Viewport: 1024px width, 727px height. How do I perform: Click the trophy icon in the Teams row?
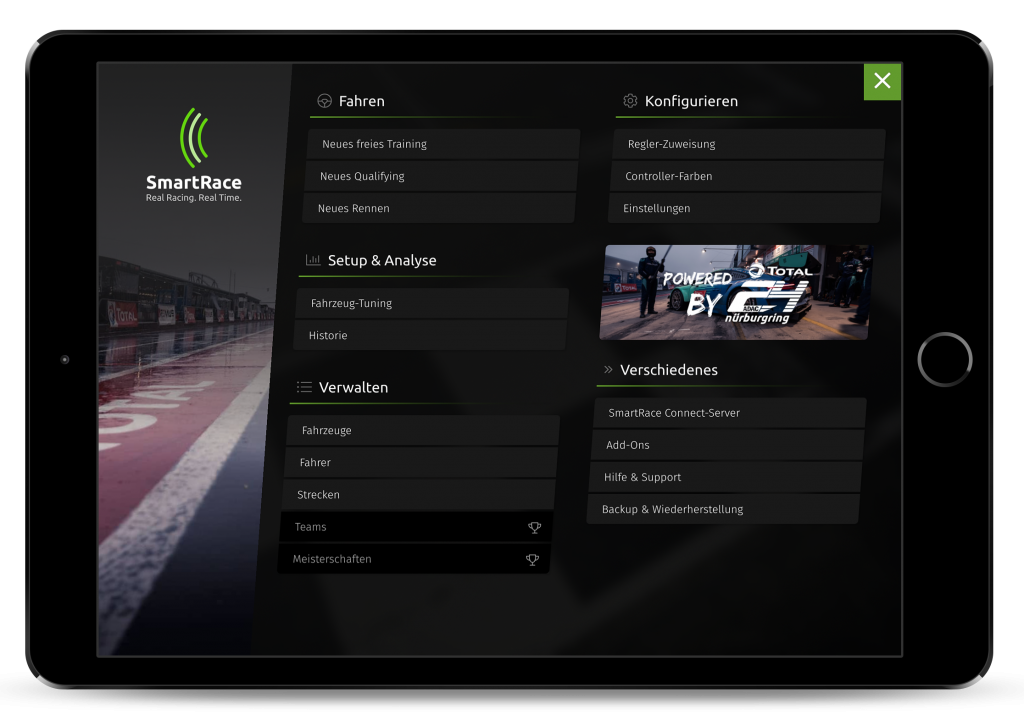point(534,528)
